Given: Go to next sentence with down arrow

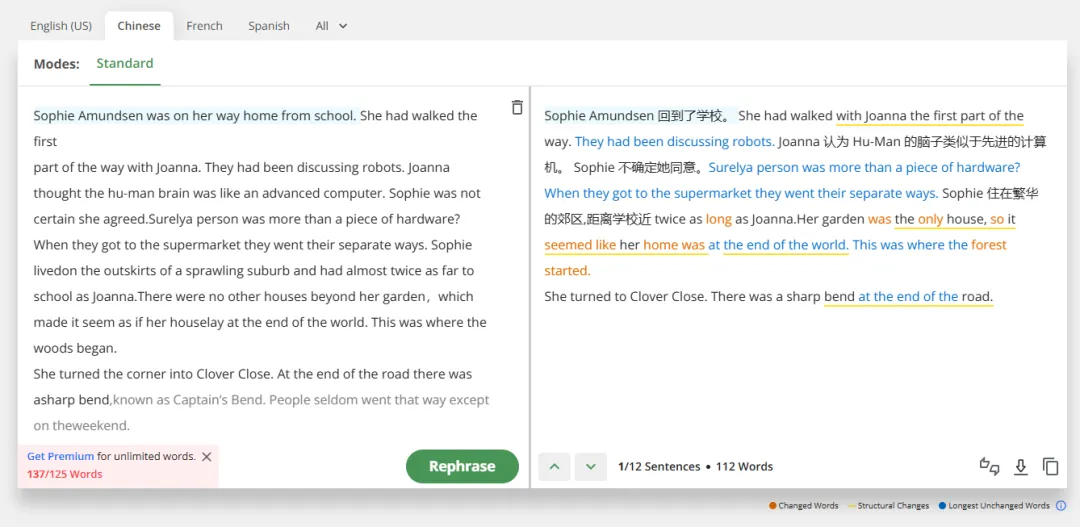Looking at the screenshot, I should [x=591, y=466].
